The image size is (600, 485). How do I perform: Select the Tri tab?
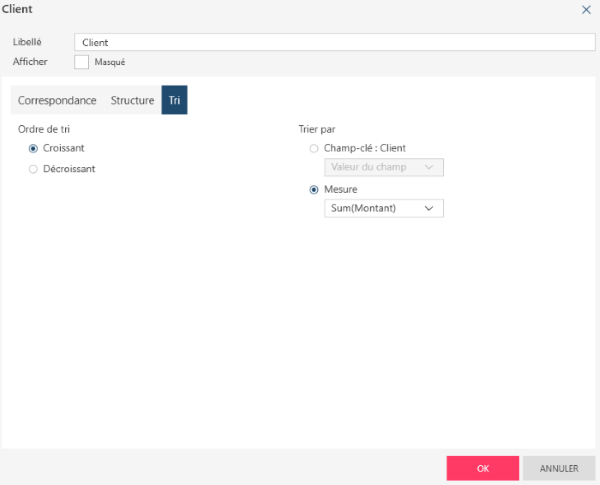[174, 101]
